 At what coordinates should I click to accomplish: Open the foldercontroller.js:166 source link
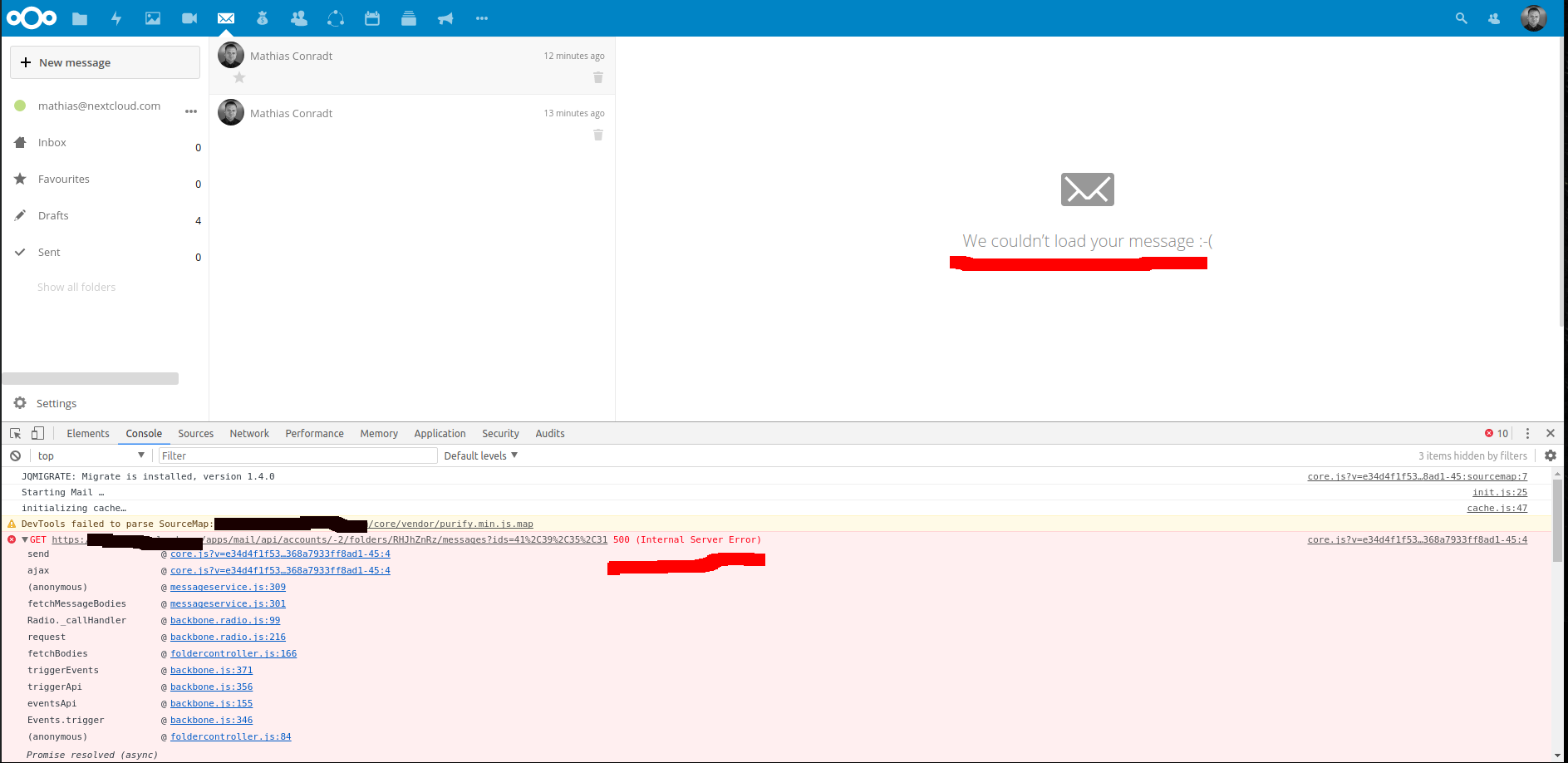[233, 654]
